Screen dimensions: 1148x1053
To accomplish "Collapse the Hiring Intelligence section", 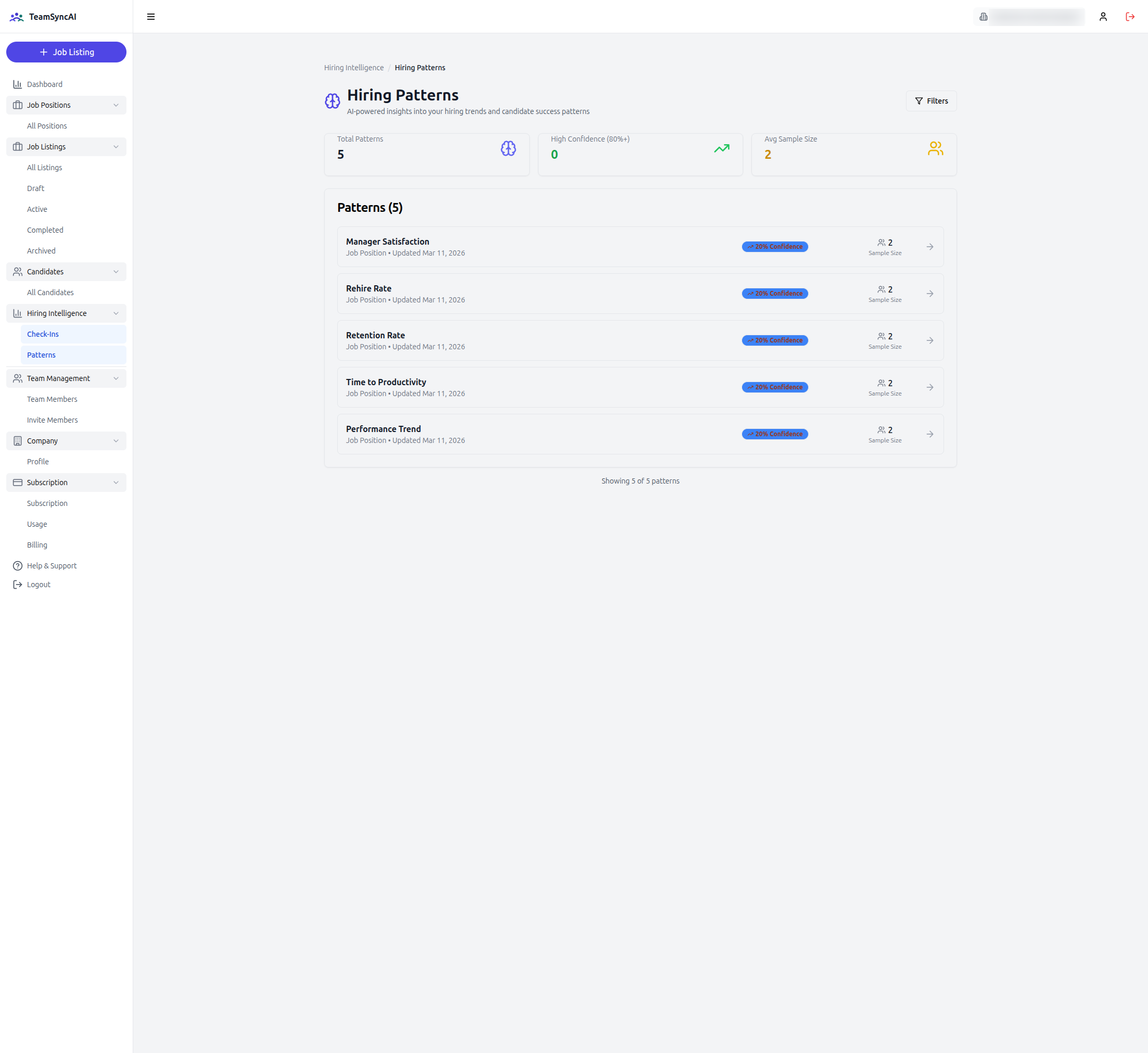I will pos(116,313).
